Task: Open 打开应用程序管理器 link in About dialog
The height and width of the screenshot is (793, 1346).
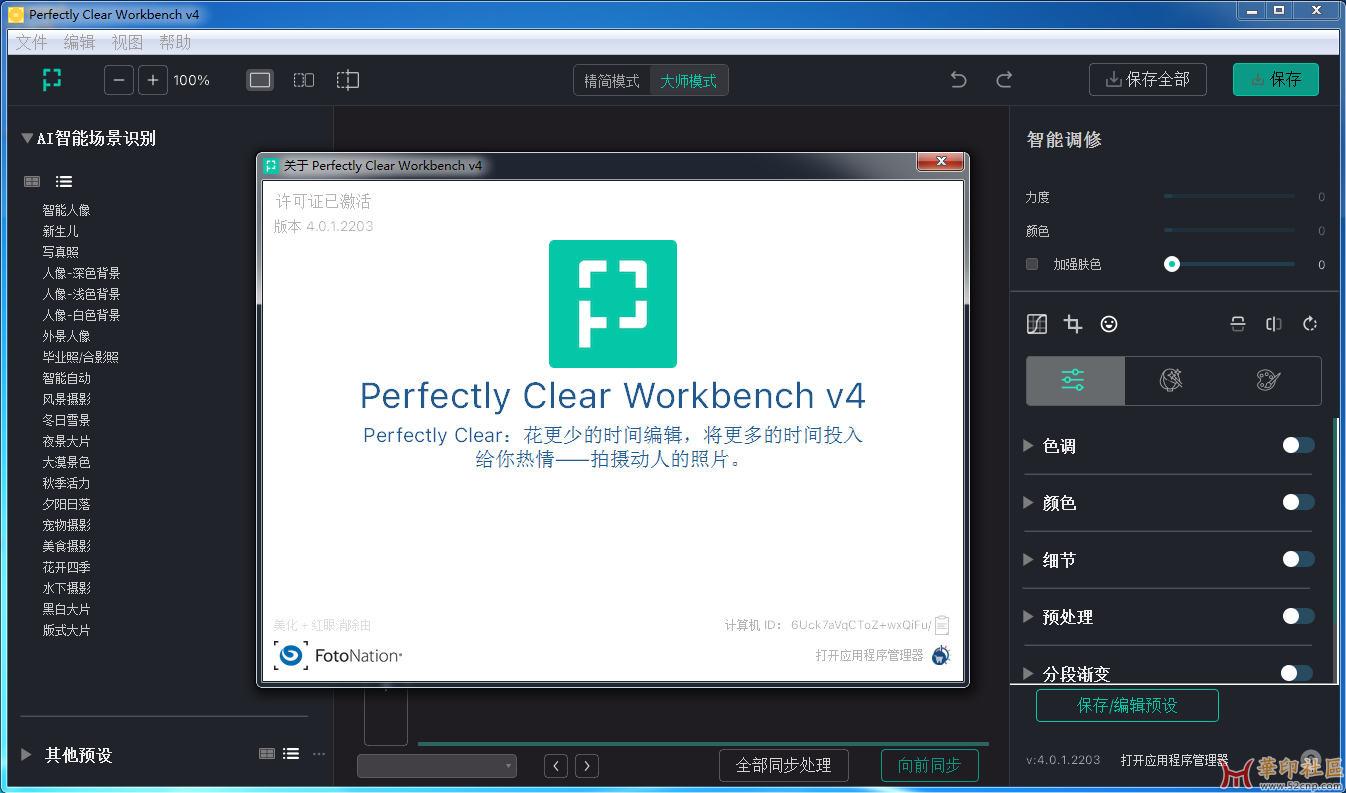Action: click(x=870, y=656)
